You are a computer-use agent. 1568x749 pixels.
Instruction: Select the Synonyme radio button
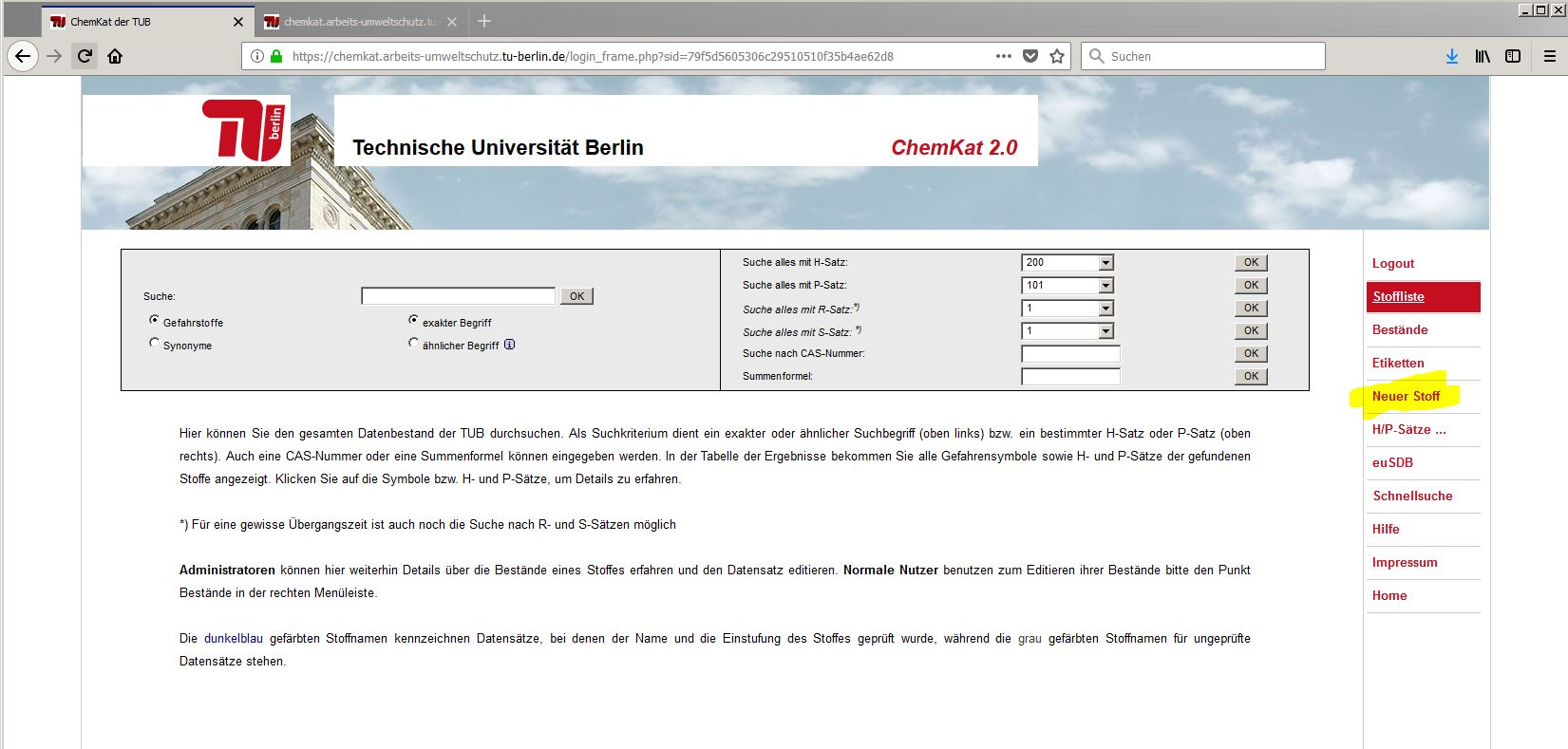coord(154,344)
